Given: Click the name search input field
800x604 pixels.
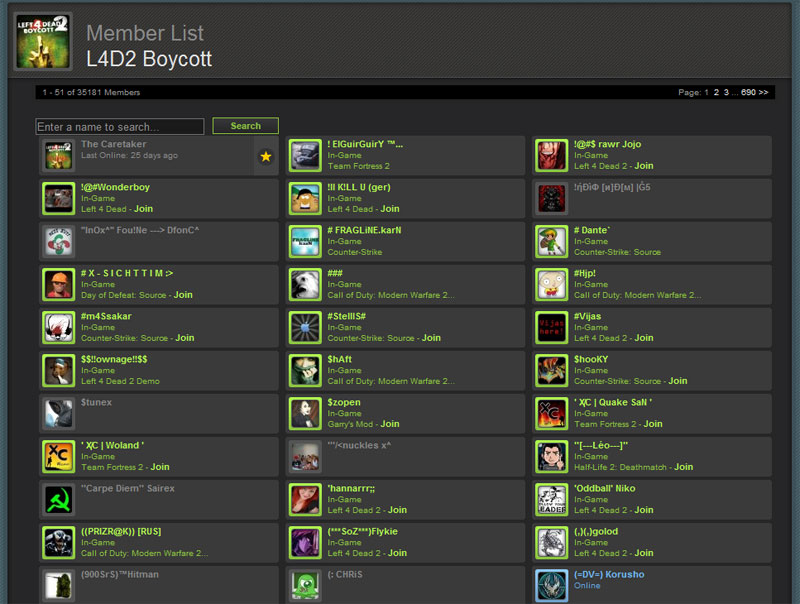Looking at the screenshot, I should click(x=120, y=127).
